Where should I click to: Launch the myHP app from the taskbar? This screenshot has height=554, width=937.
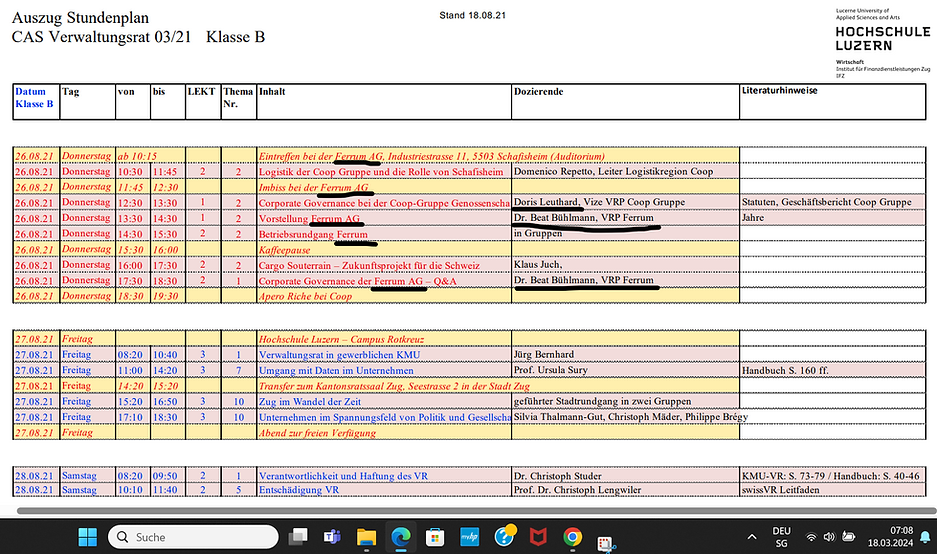[x=470, y=537]
